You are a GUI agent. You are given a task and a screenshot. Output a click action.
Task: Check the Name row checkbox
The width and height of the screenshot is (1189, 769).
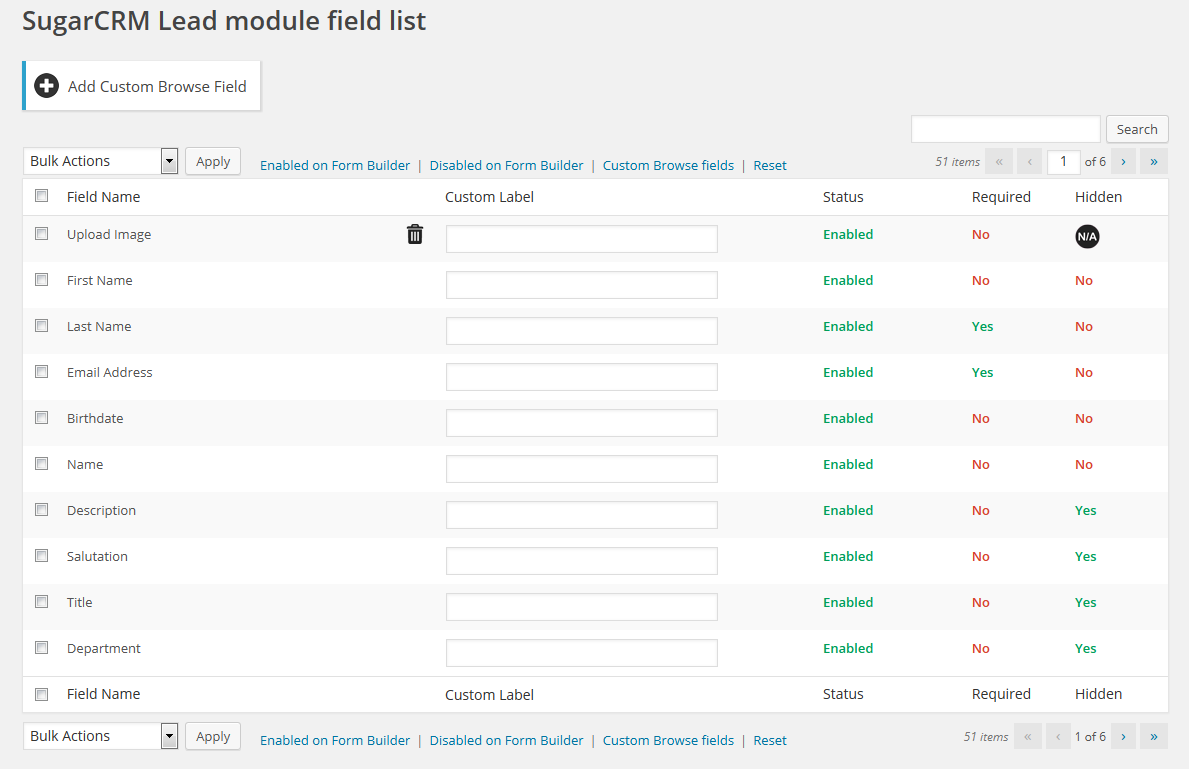point(42,463)
